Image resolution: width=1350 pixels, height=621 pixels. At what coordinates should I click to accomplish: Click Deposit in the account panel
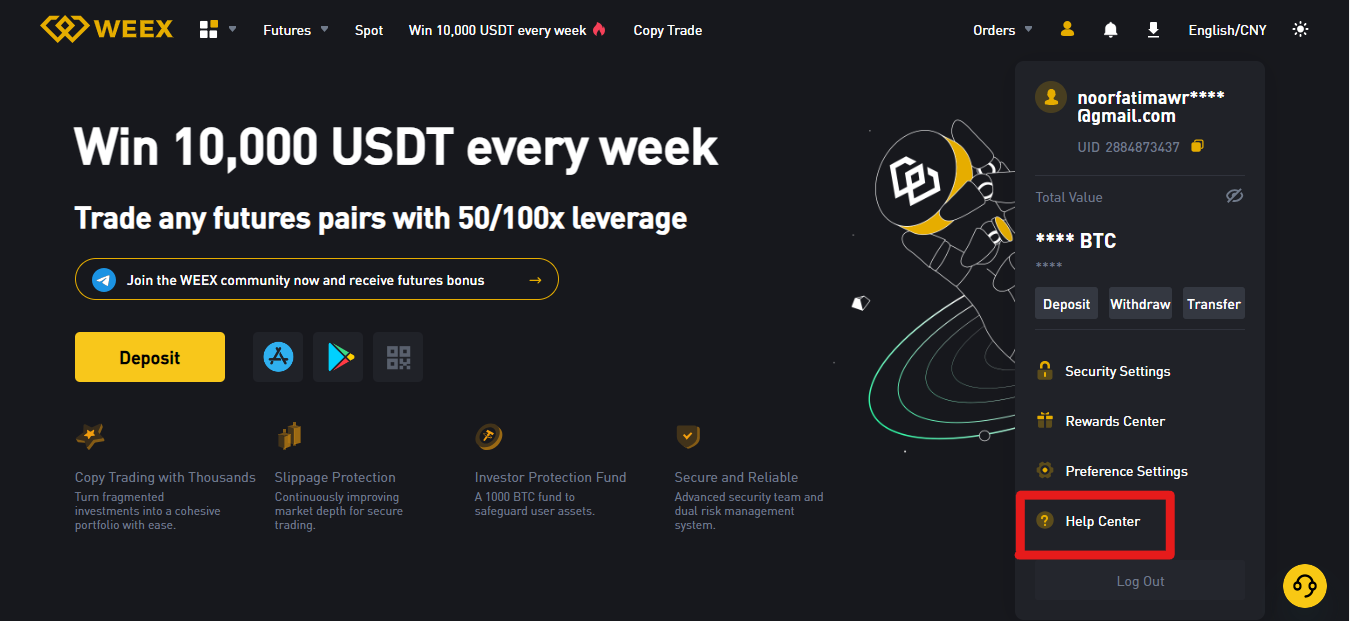coord(1066,304)
